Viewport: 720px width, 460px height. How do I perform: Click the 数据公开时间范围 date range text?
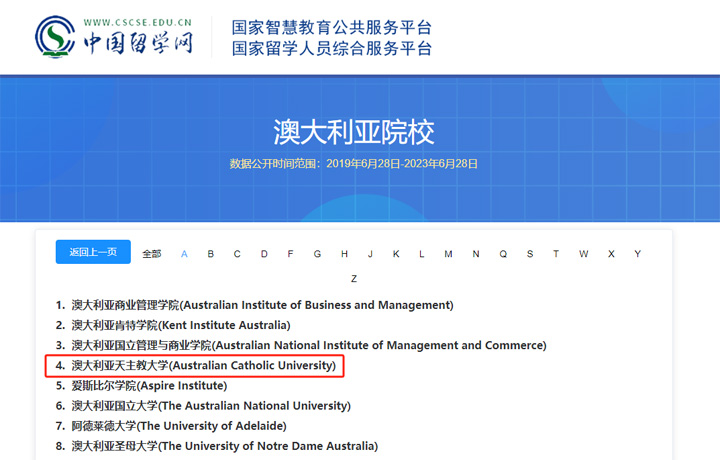pos(354,164)
